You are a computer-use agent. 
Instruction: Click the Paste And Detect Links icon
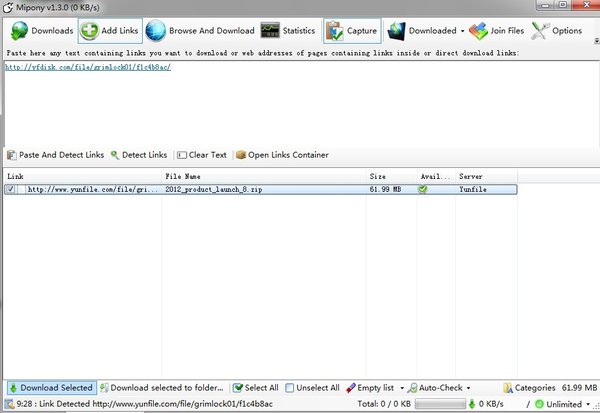12,155
